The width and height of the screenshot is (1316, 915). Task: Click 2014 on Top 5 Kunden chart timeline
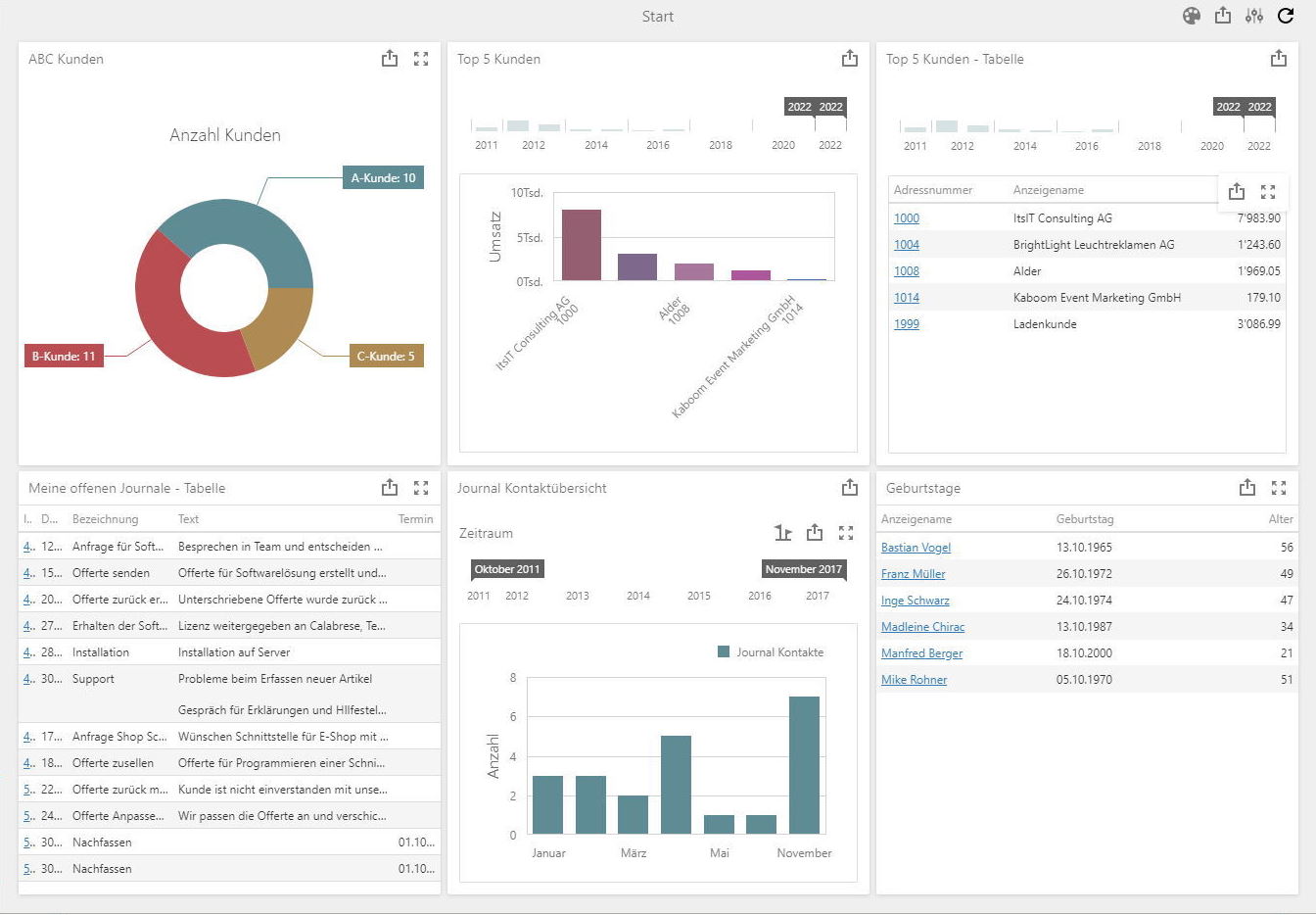(x=596, y=145)
